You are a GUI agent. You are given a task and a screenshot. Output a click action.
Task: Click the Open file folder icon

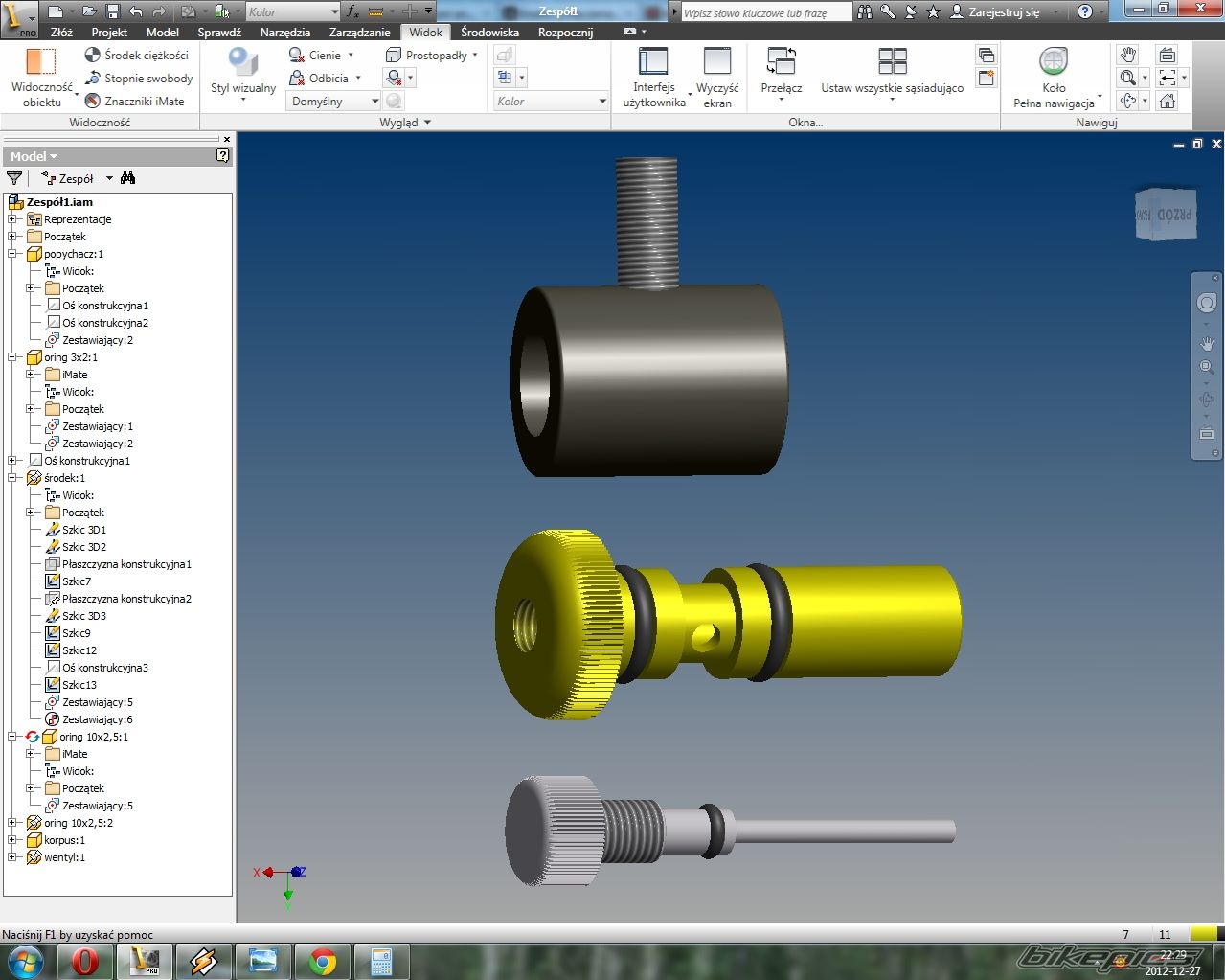coord(89,11)
